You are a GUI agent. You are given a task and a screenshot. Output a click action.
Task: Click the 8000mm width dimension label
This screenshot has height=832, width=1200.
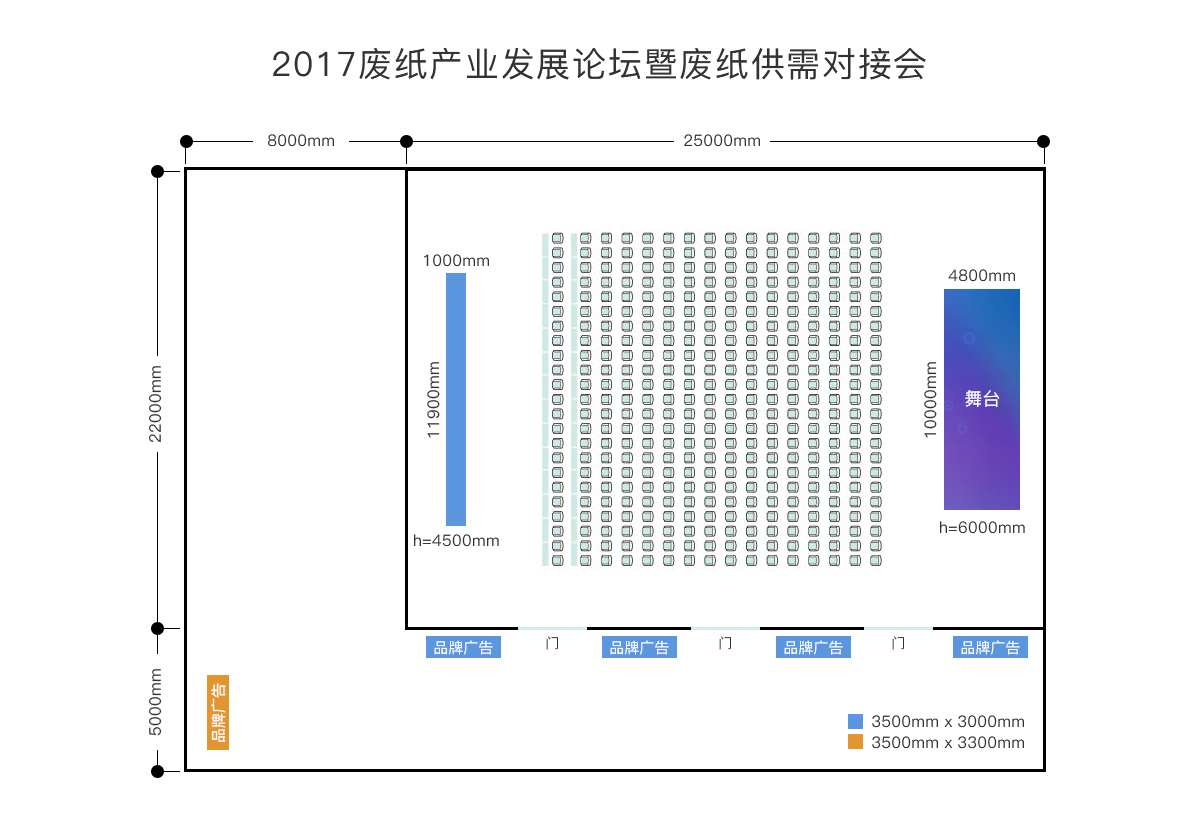pos(301,141)
